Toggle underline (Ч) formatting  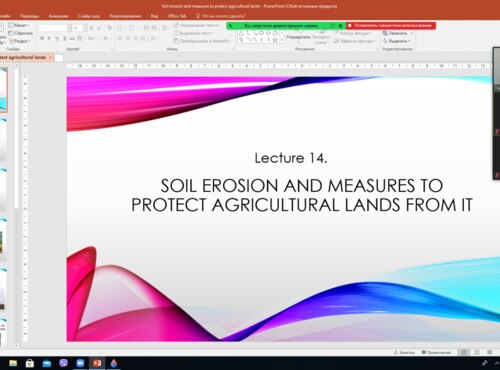pos(57,38)
